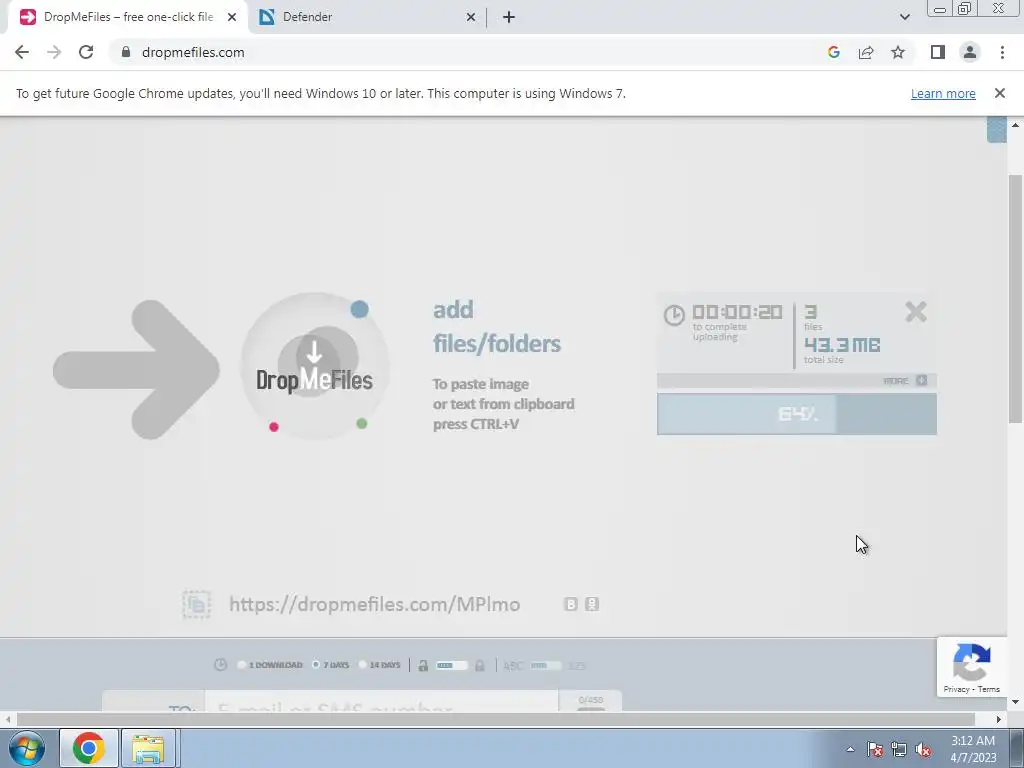Image resolution: width=1024 pixels, height=768 pixels.
Task: Go back to the previous page
Action: (22, 52)
